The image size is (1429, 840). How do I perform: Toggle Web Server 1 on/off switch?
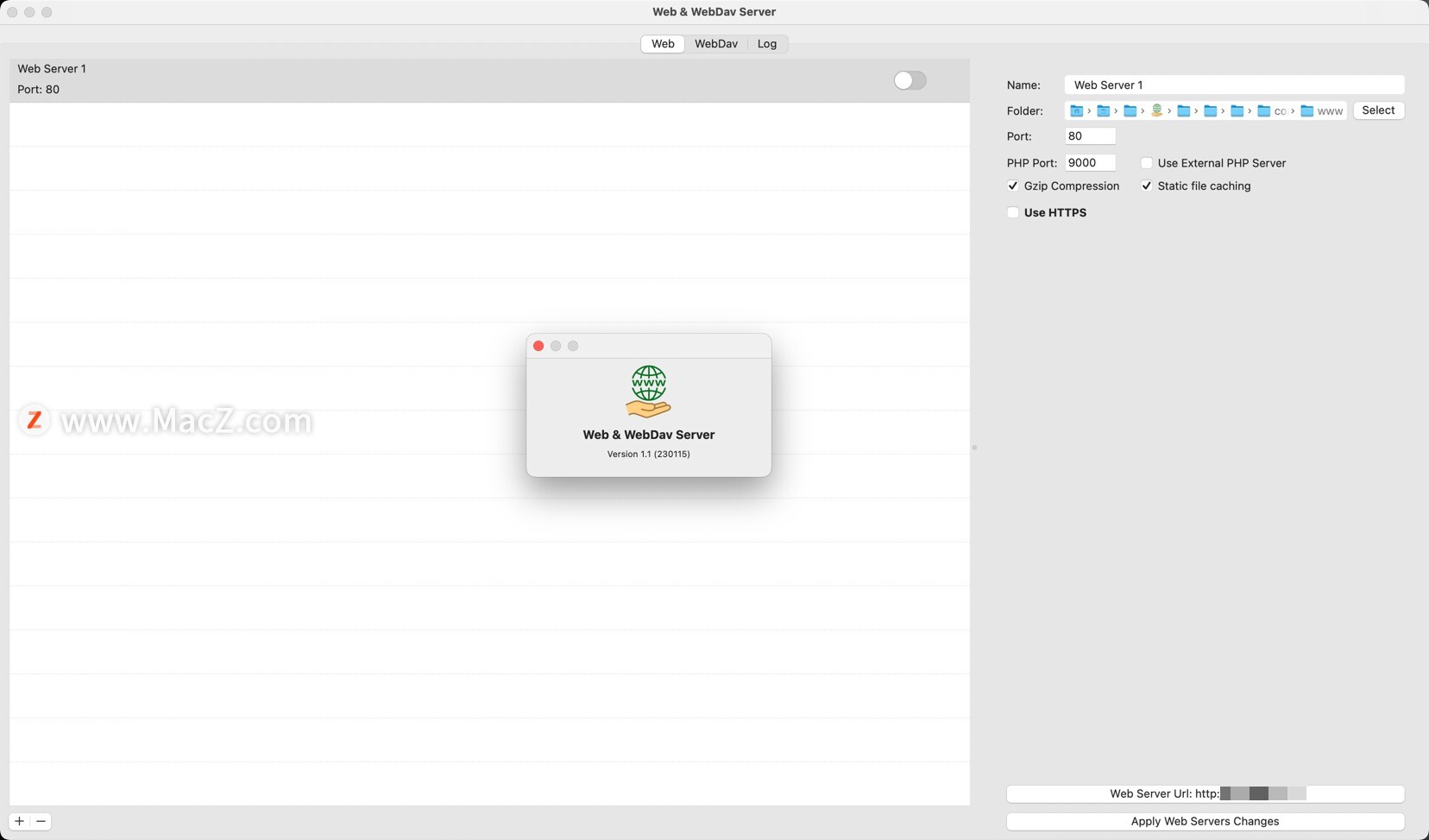pyautogui.click(x=910, y=80)
